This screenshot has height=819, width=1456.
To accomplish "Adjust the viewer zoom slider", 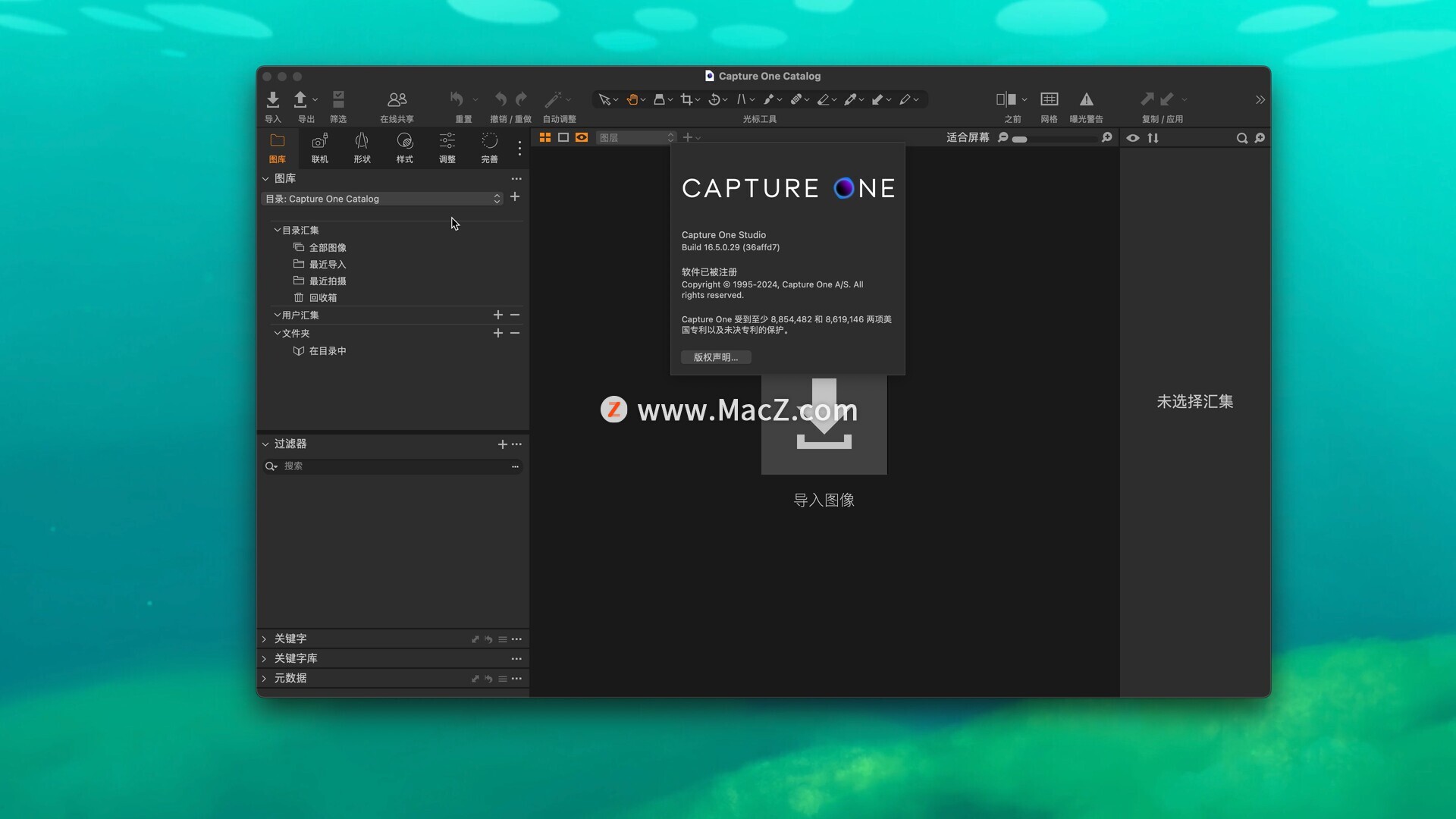I will (1056, 139).
